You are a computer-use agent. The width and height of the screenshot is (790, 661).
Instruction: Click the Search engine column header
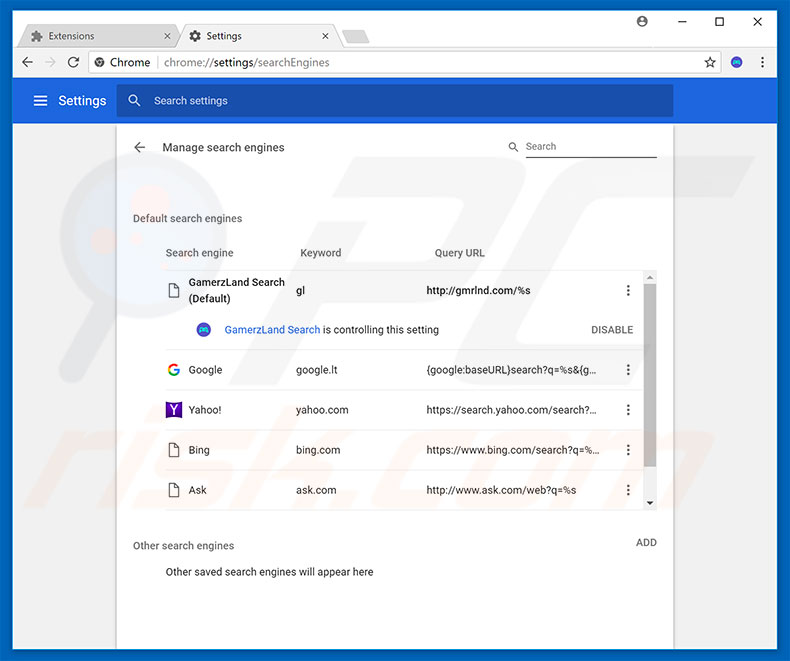pos(200,252)
